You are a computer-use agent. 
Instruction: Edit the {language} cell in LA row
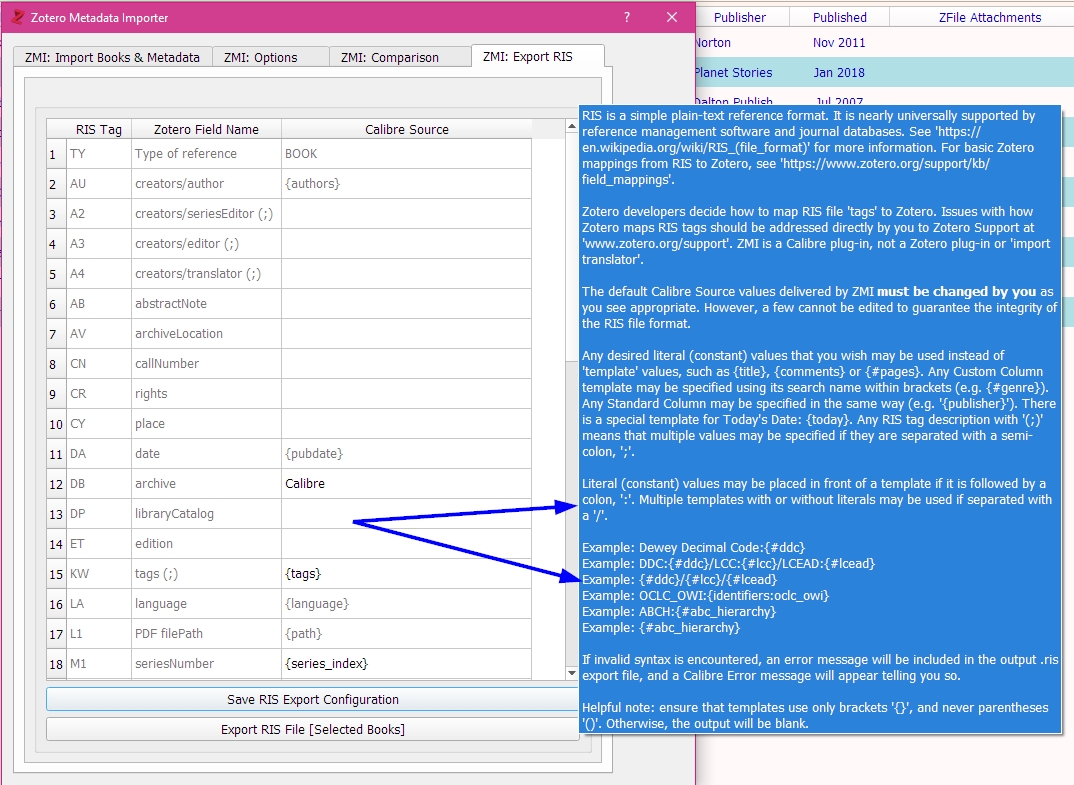[x=406, y=603]
